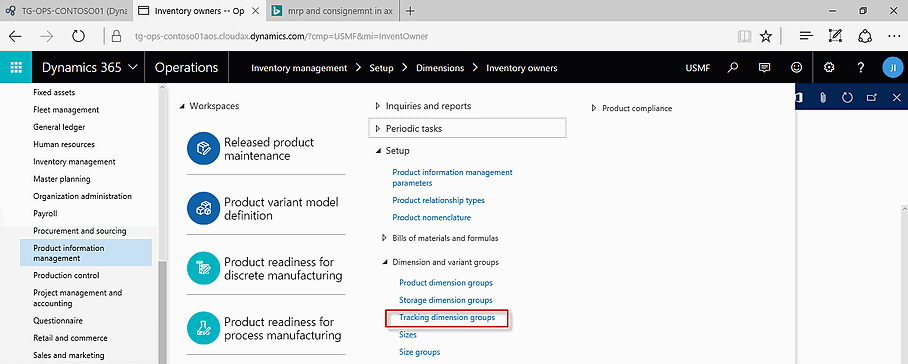Open the browser Hub lines icon

[x=806, y=36]
